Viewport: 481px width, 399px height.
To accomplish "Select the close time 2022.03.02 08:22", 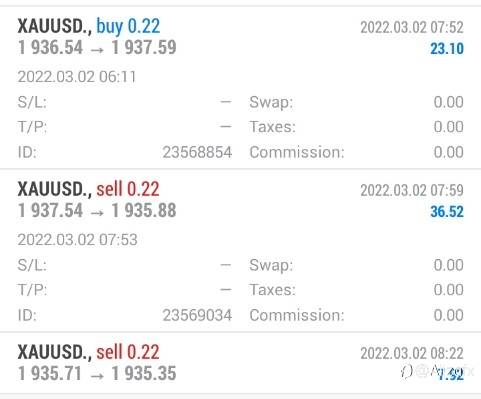I will point(412,353).
